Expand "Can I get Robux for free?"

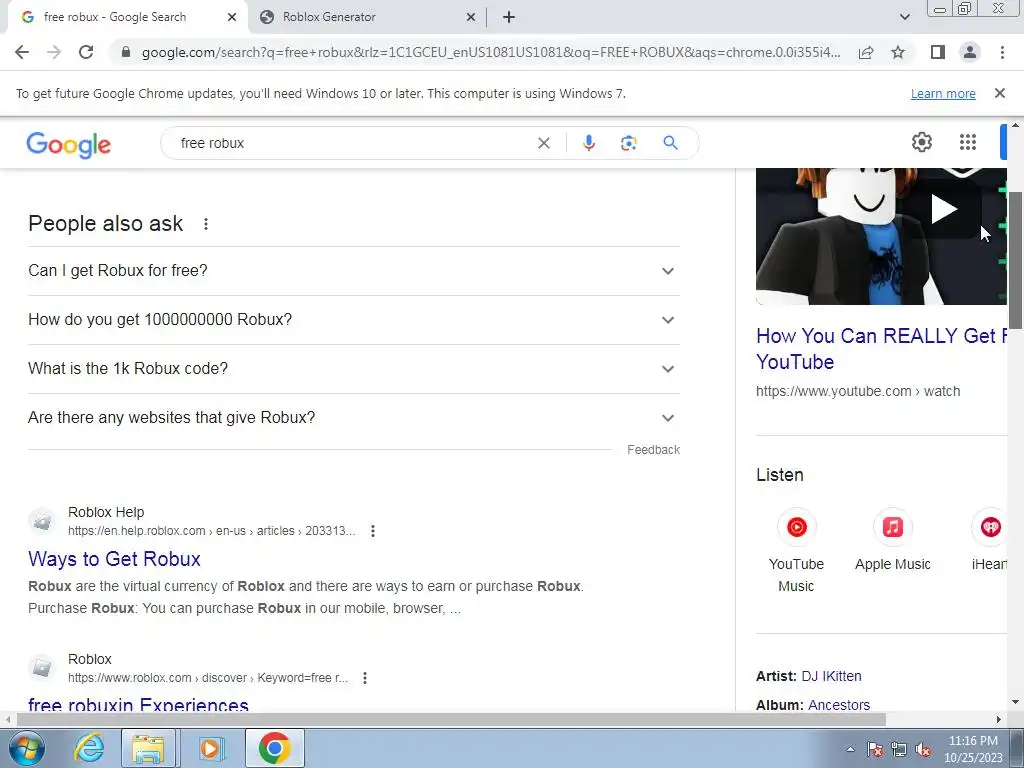[x=353, y=271]
